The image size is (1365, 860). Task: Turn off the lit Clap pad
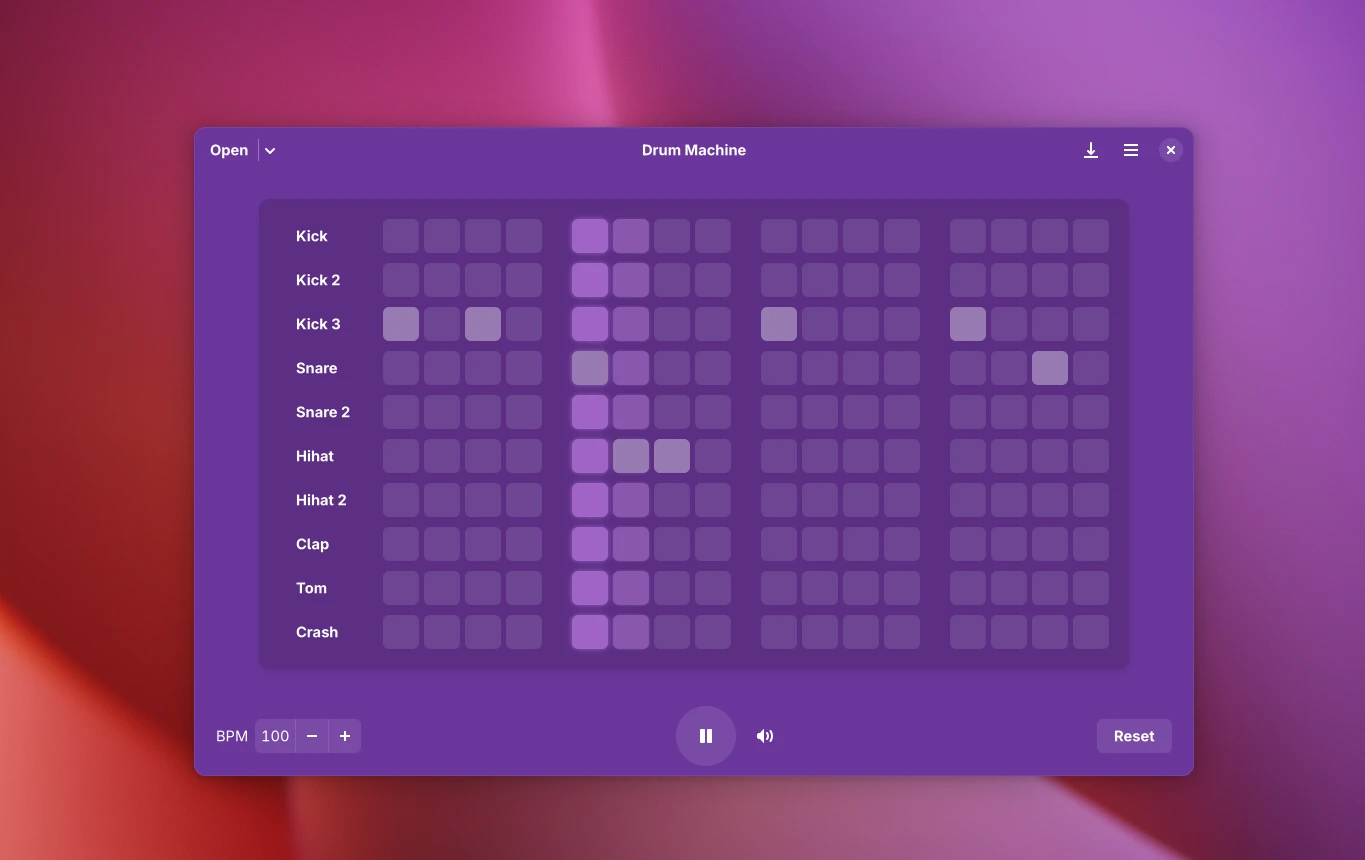click(589, 544)
